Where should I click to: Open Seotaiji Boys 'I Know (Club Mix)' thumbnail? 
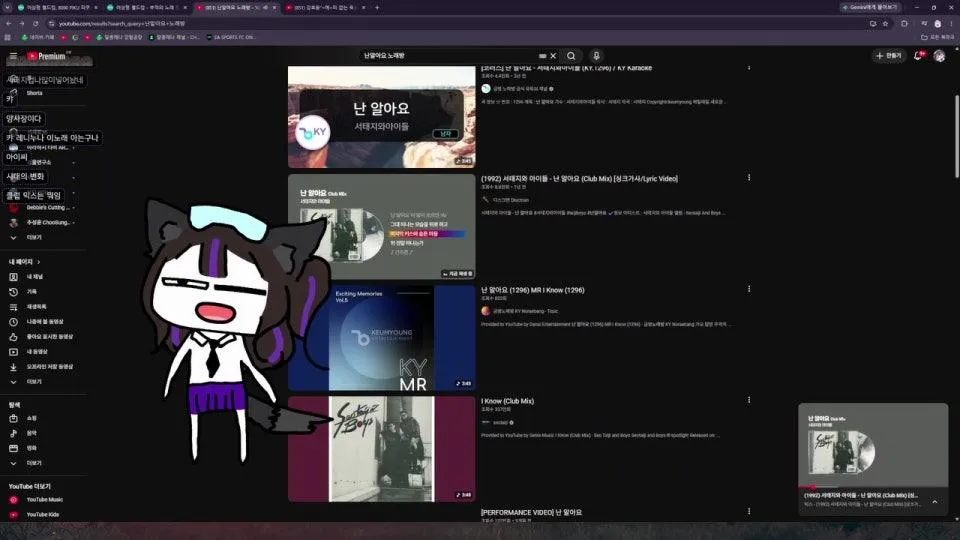(381, 449)
